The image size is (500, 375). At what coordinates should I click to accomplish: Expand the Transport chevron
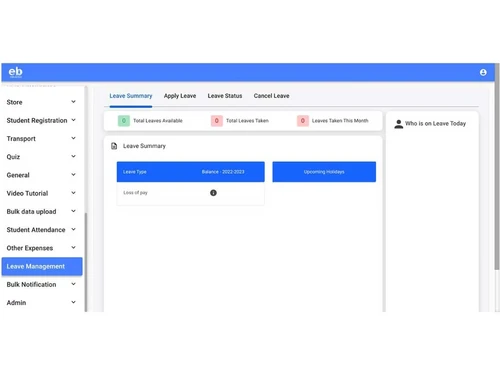[x=73, y=138]
